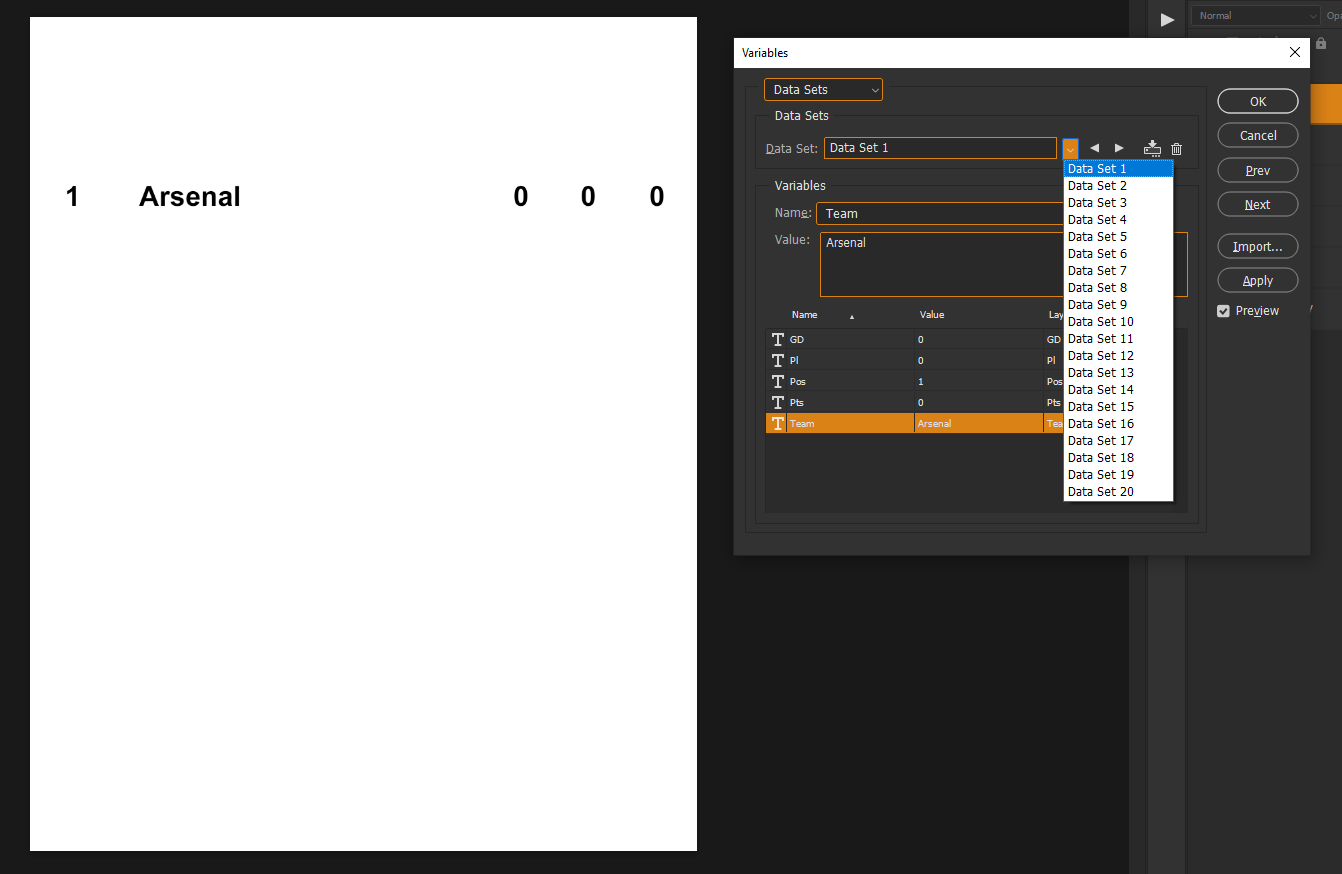Open the Data Sets section dropdown
The height and width of the screenshot is (874, 1342).
click(823, 90)
